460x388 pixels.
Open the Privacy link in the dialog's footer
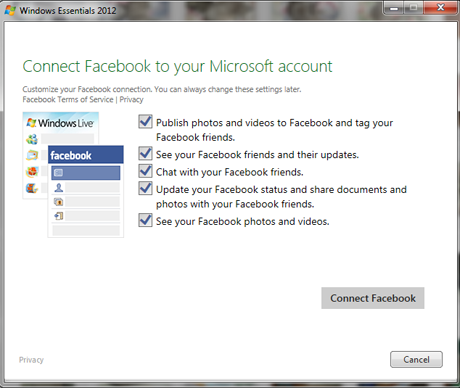pos(31,360)
